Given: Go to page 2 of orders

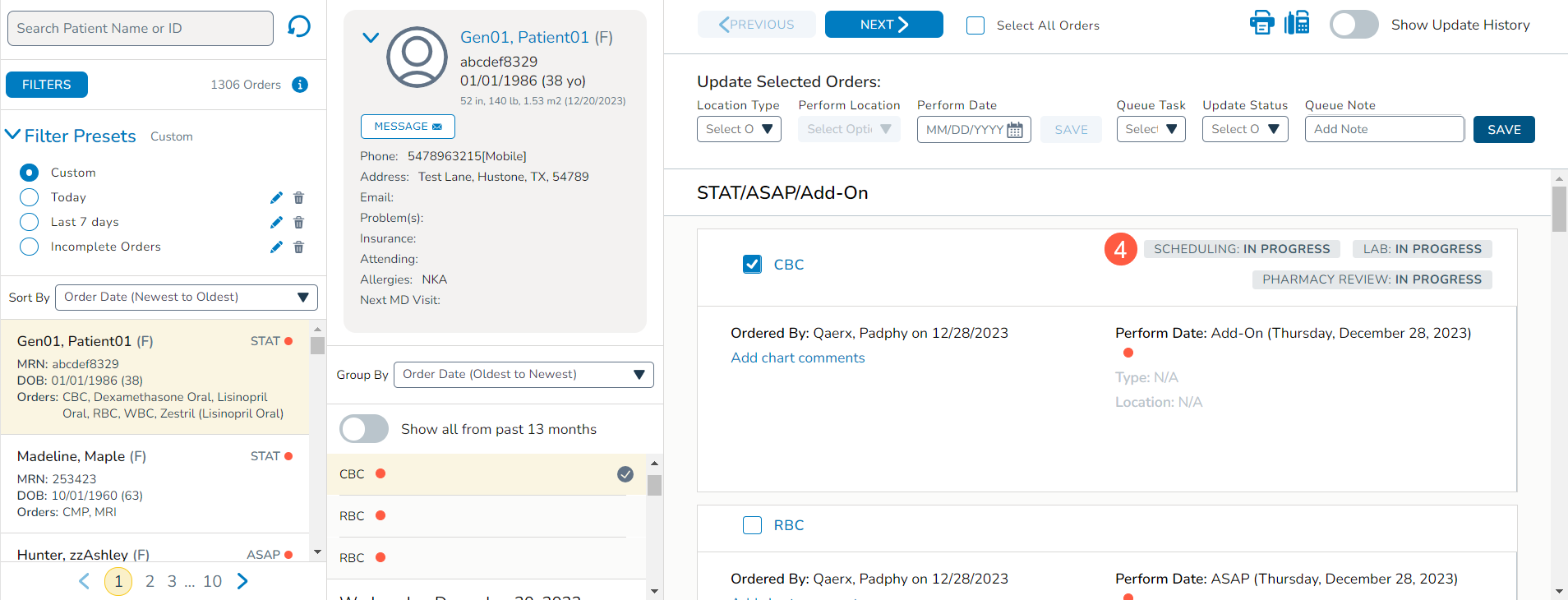Looking at the screenshot, I should 150,582.
